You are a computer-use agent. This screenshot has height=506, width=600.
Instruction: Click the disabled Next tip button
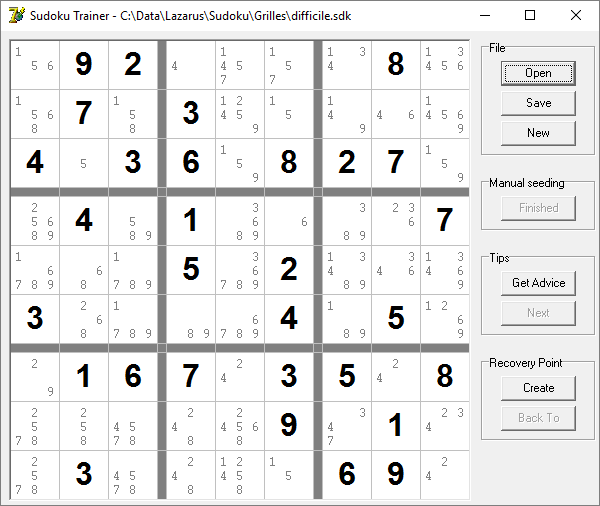(538, 313)
